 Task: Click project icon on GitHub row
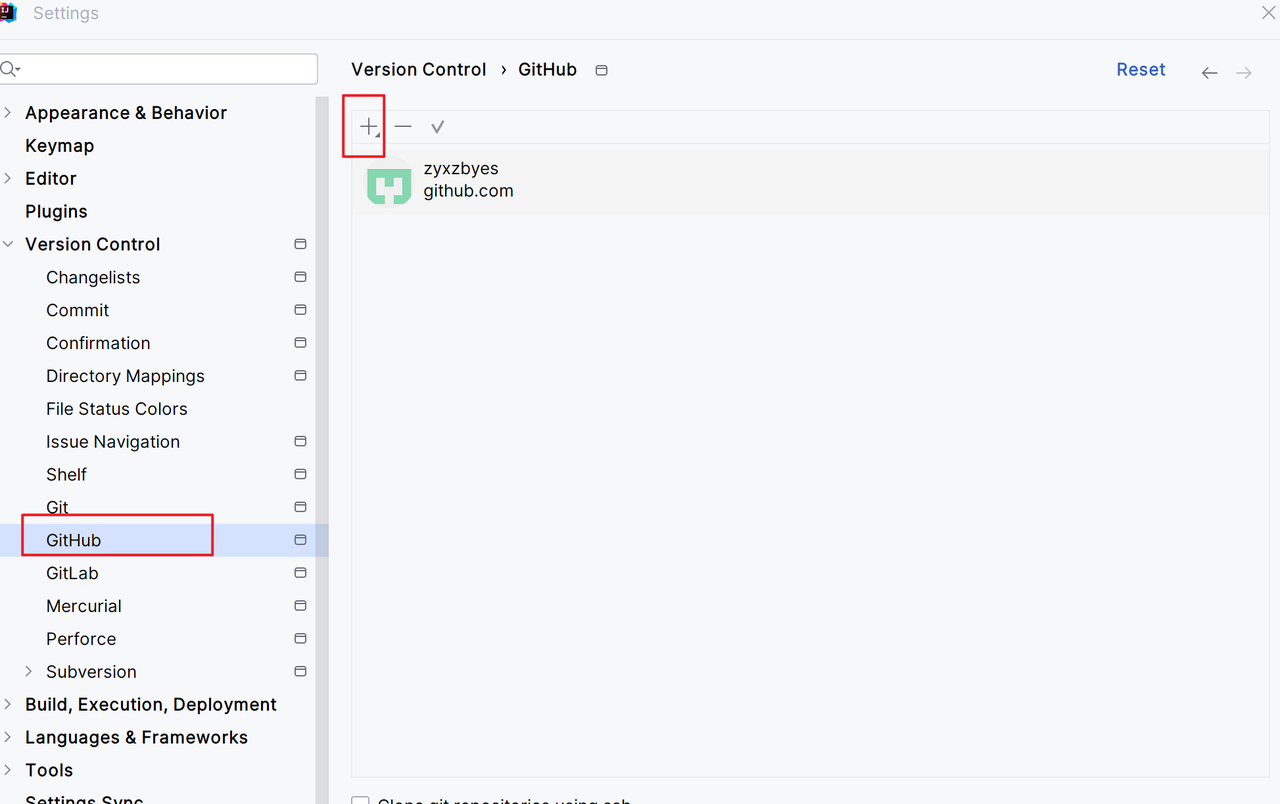coord(300,540)
